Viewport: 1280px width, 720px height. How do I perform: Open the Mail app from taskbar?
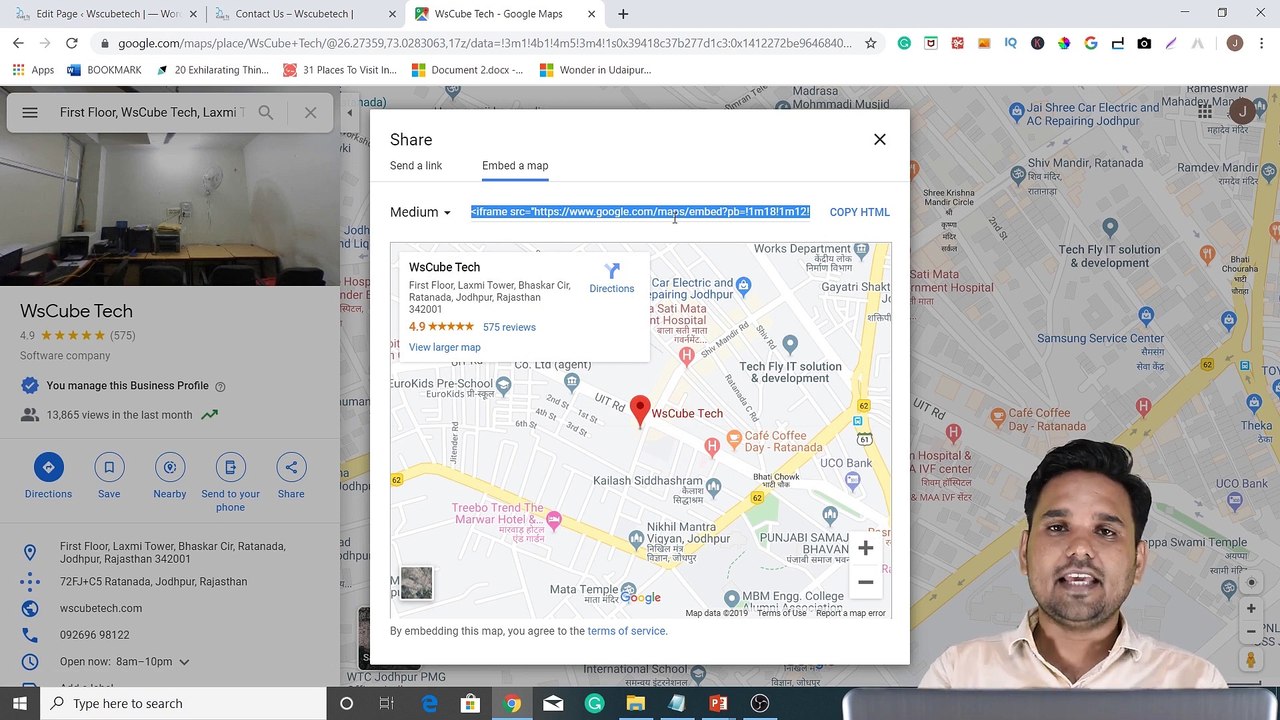point(553,703)
